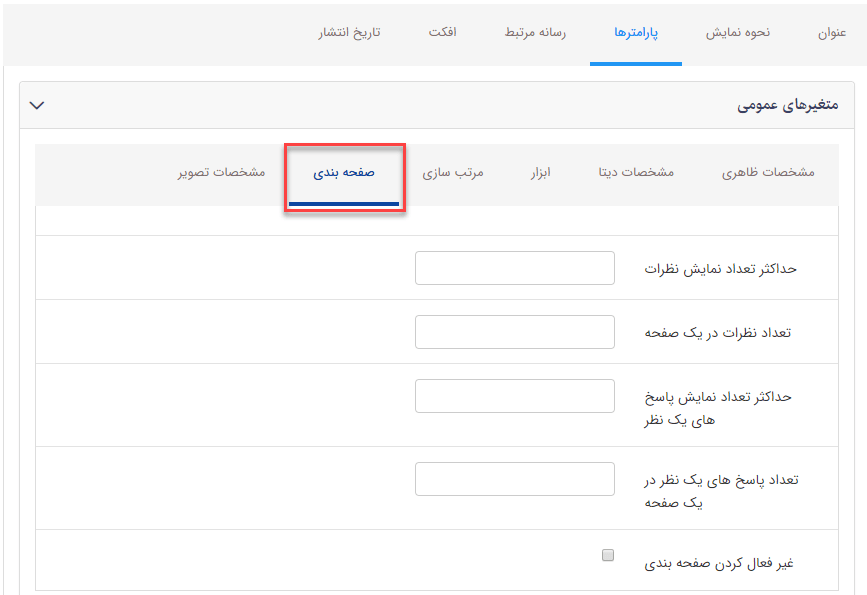Open the مشخصات تصویر sub-tab
The width and height of the screenshot is (867, 595).
pos(221,172)
